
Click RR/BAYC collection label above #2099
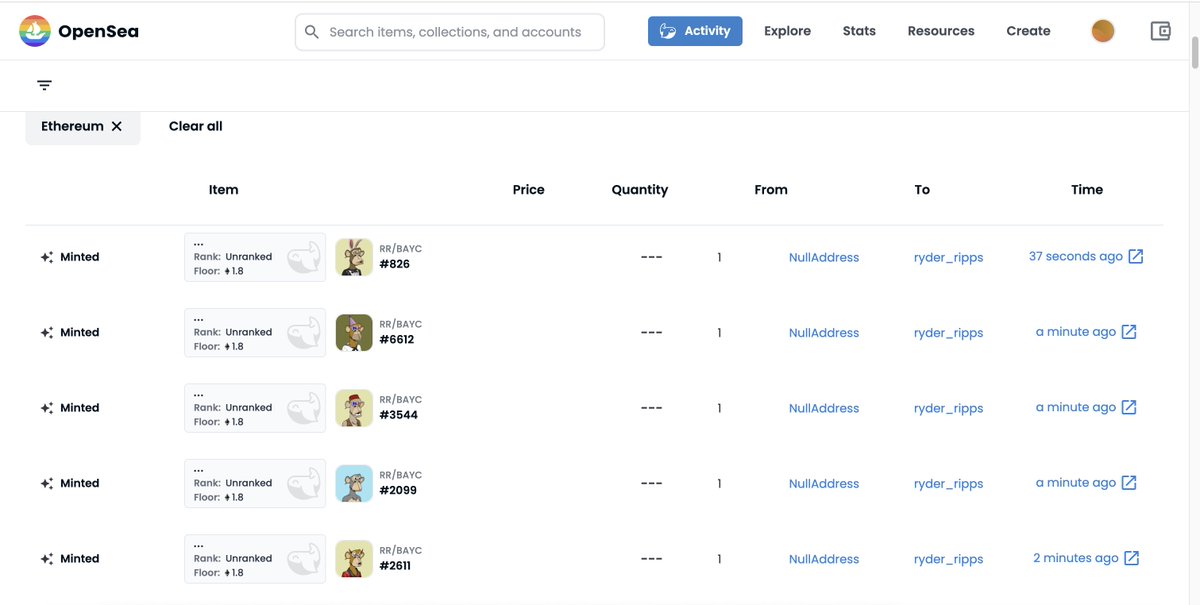pos(400,475)
